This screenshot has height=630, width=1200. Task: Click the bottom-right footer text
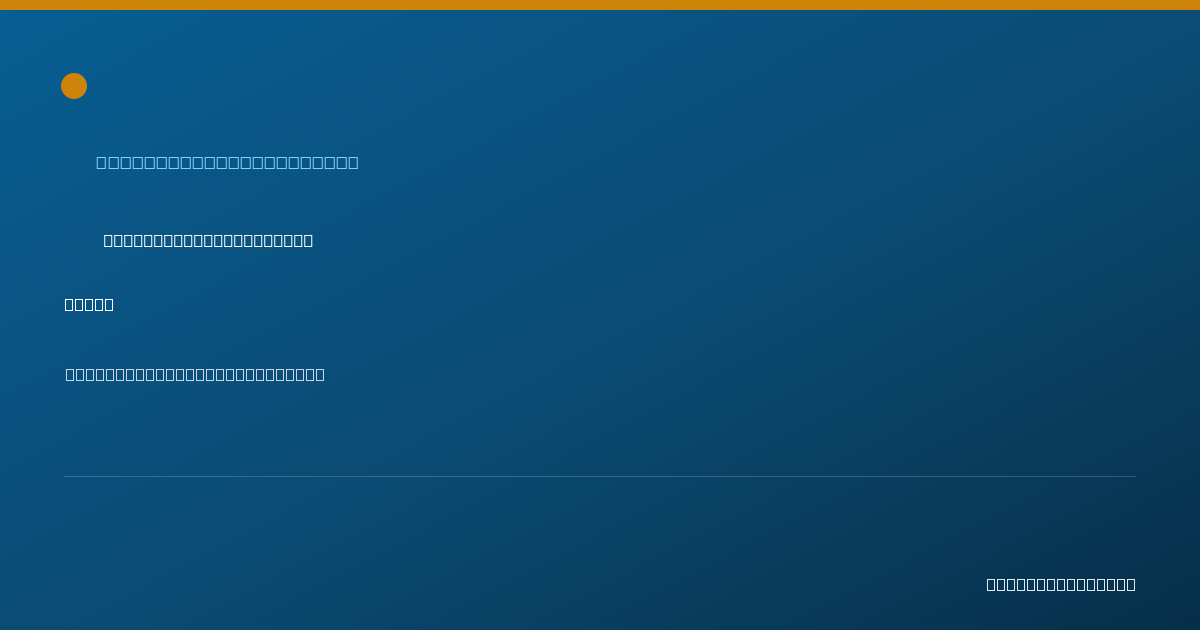point(1061,584)
